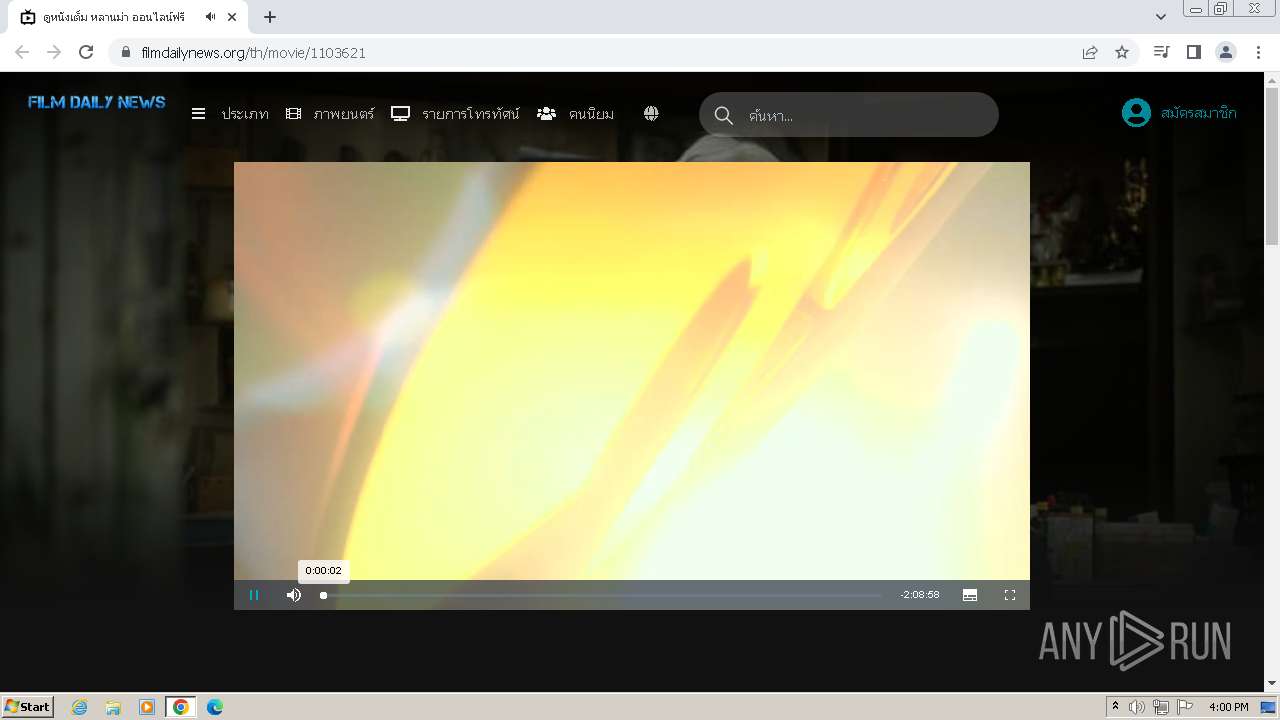Click the video playhead marker

(323, 595)
